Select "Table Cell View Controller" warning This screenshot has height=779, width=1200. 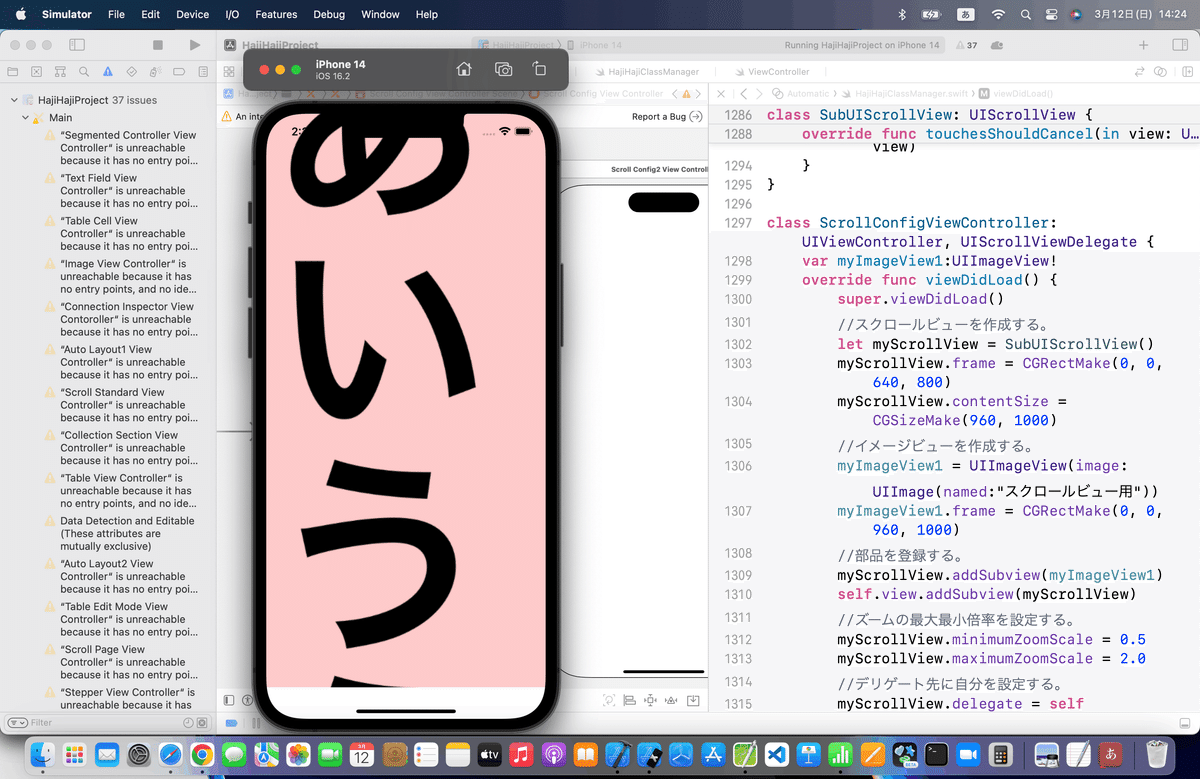[x=128, y=234]
